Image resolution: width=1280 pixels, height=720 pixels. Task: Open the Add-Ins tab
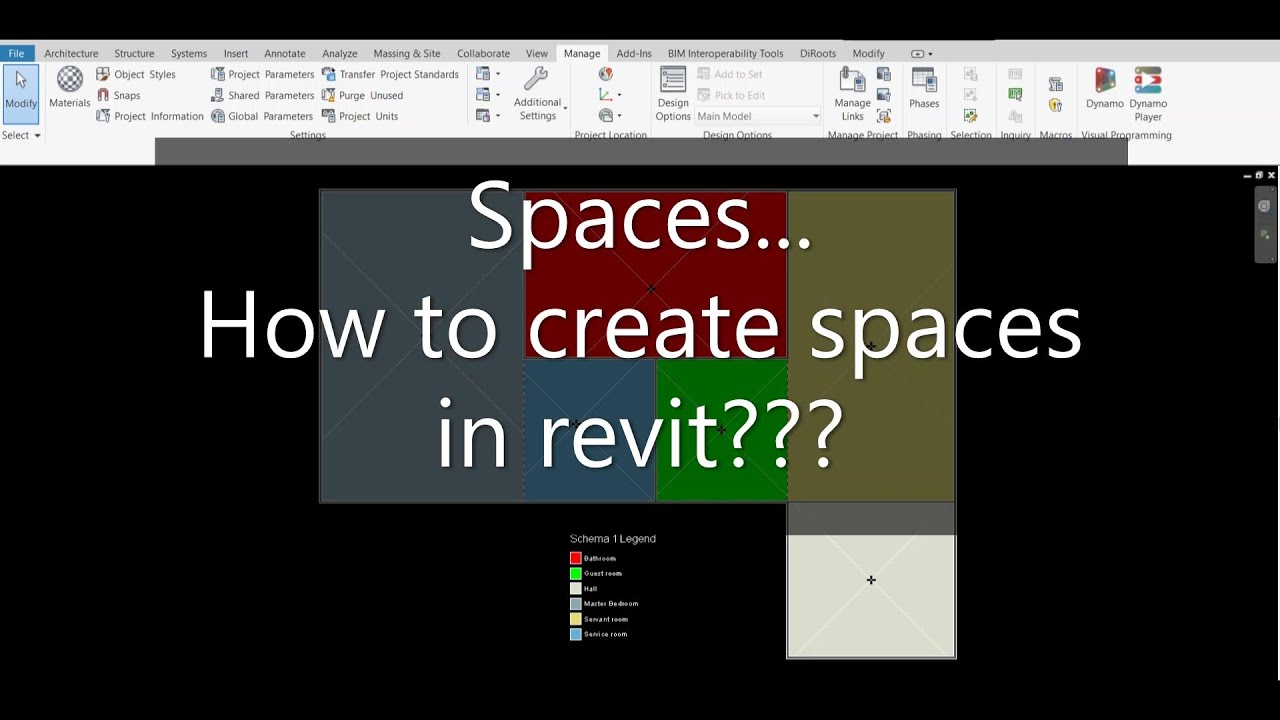point(634,54)
